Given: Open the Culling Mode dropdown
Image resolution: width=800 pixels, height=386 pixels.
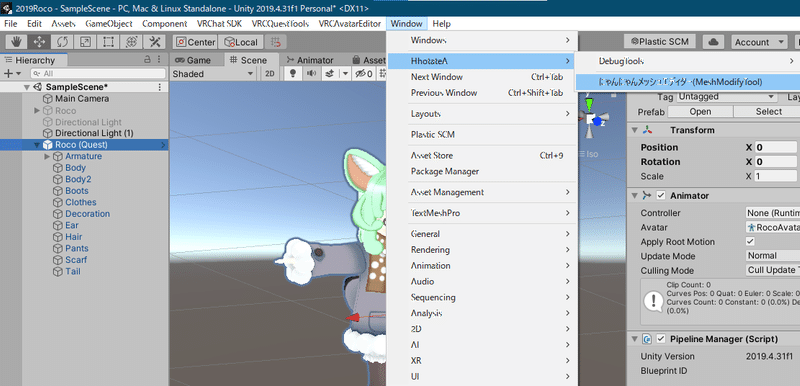Looking at the screenshot, I should pyautogui.click(x=772, y=270).
